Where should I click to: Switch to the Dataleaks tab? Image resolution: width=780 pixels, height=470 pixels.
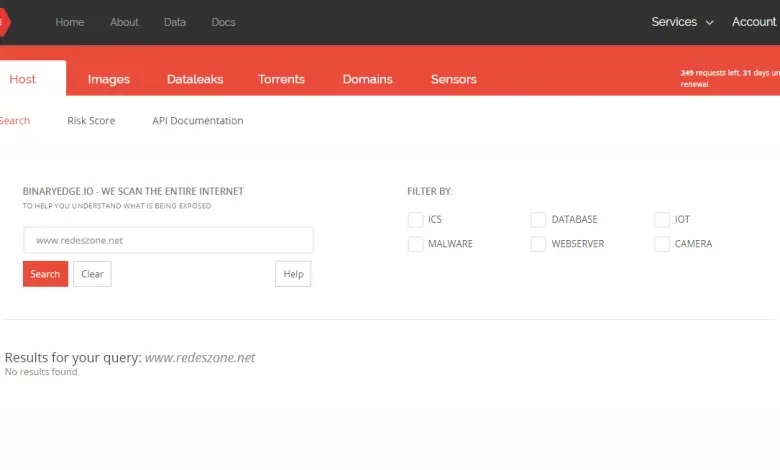click(x=195, y=79)
